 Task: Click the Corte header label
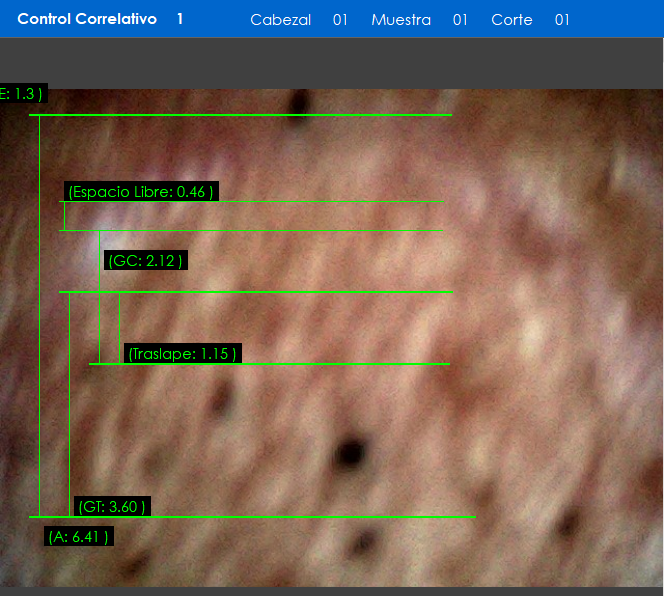pos(512,20)
